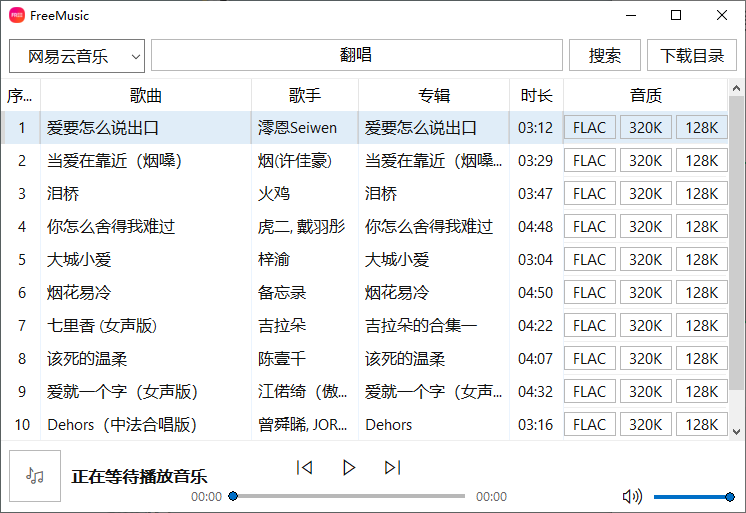Image resolution: width=746 pixels, height=513 pixels.
Task: Download 七里香 (女声版) in 320K
Action: 646,326
